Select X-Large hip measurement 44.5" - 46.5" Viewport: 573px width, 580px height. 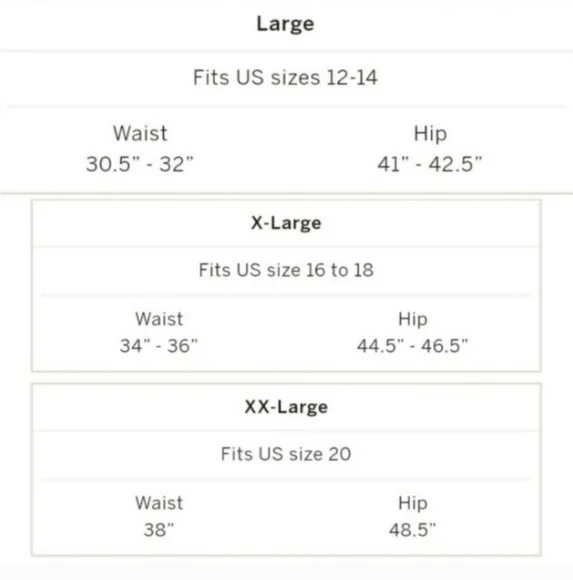pyautogui.click(x=413, y=346)
